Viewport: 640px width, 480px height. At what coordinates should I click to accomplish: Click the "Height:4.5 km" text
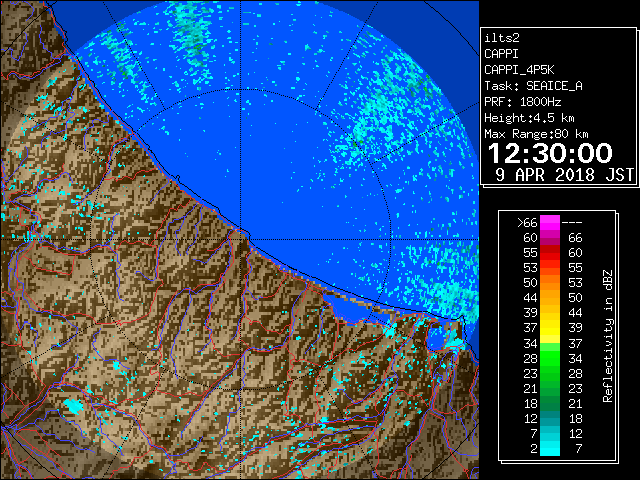tap(529, 118)
